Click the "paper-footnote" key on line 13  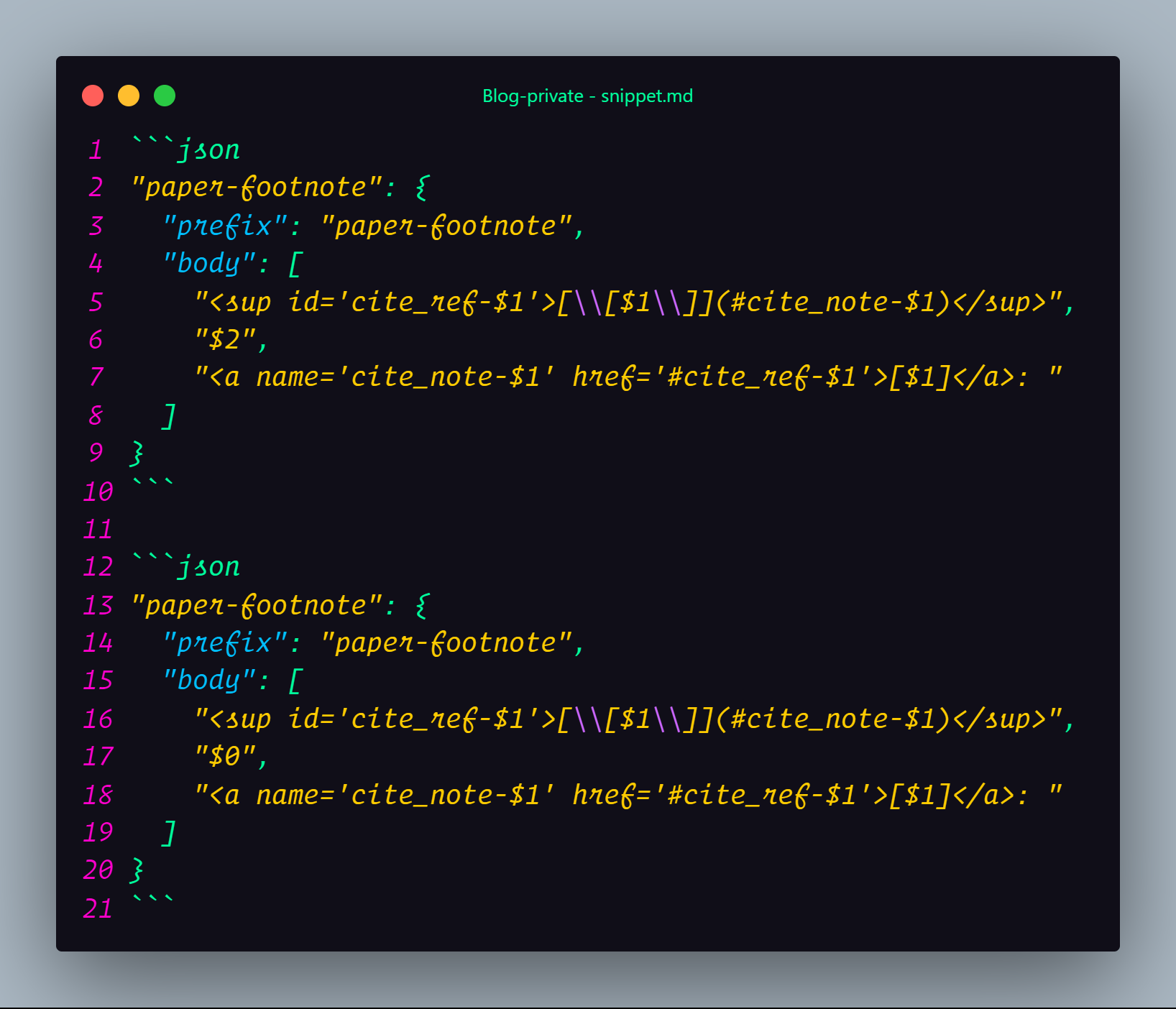click(257, 604)
